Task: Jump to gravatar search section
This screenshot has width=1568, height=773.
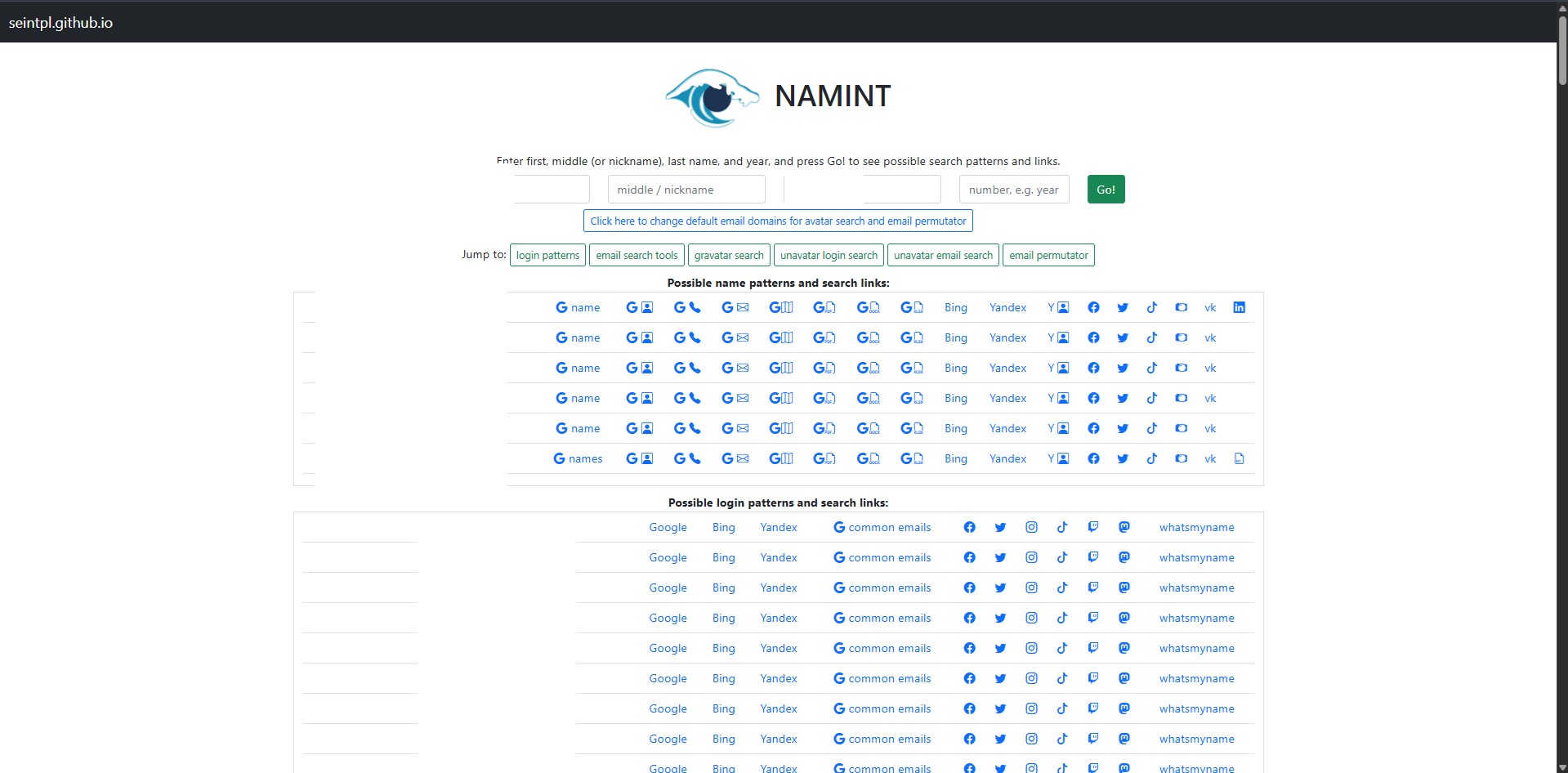Action: pos(729,255)
